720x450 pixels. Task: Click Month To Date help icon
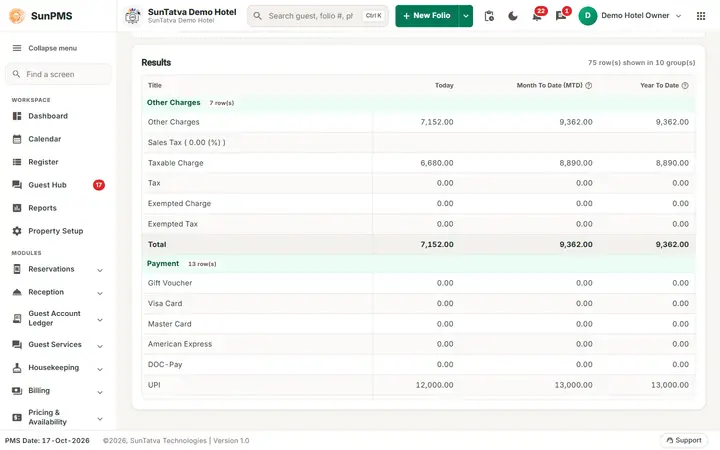[589, 85]
